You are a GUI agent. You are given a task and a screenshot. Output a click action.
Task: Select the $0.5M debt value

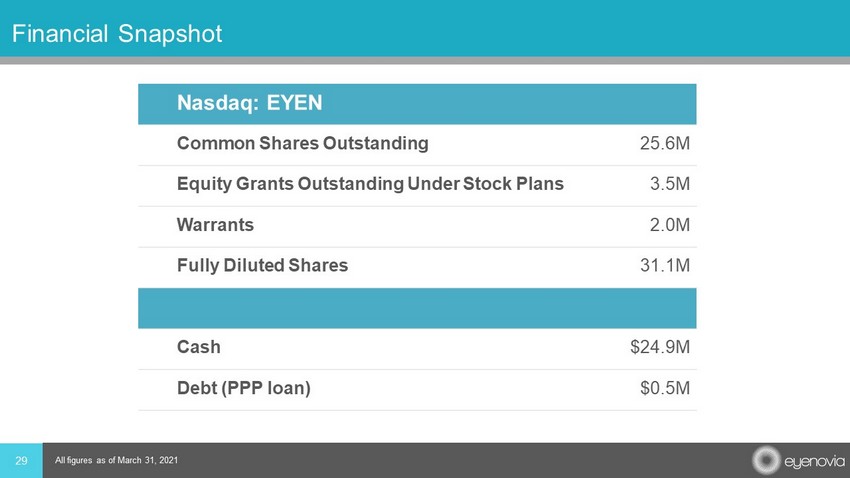coord(664,388)
